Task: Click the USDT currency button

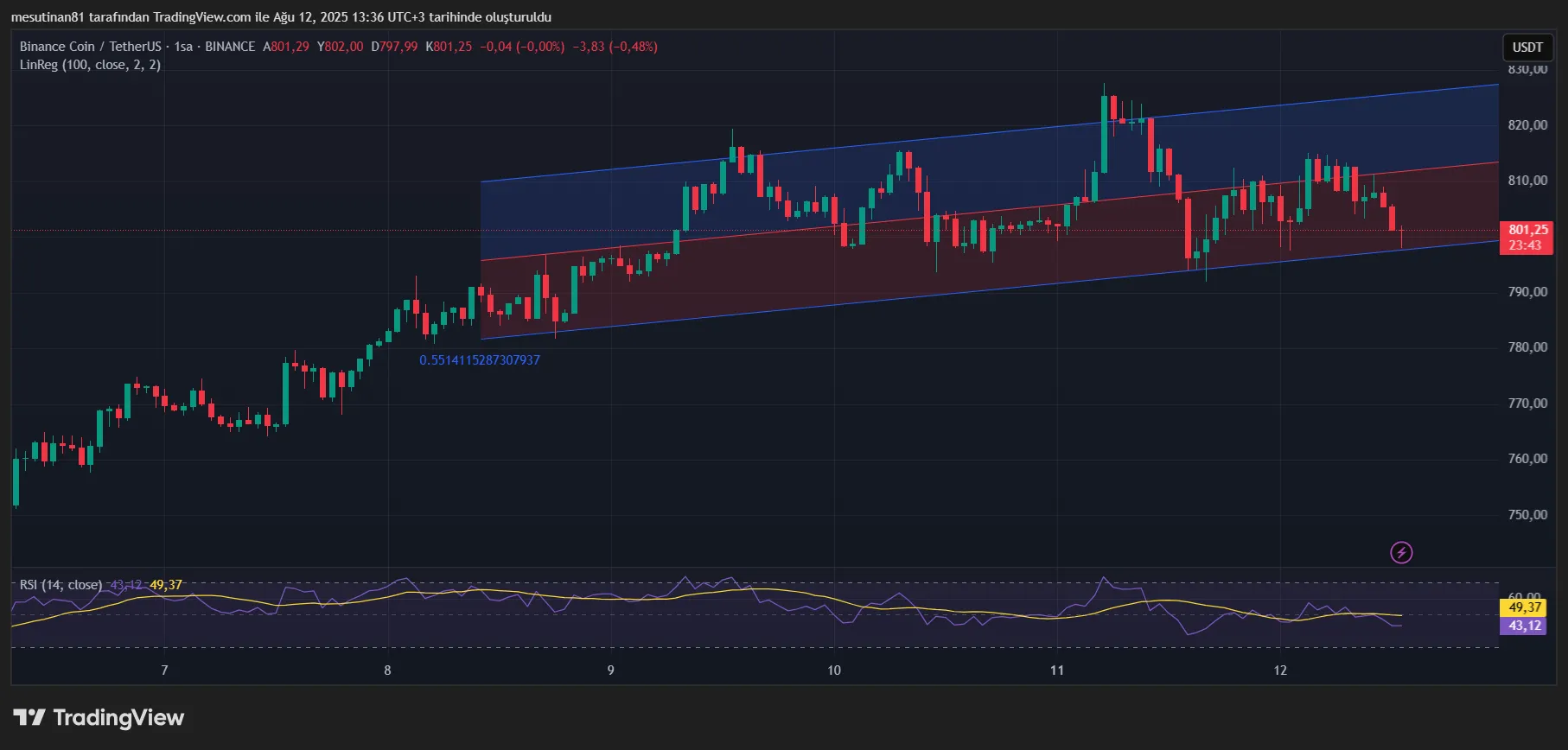Action: tap(1527, 48)
